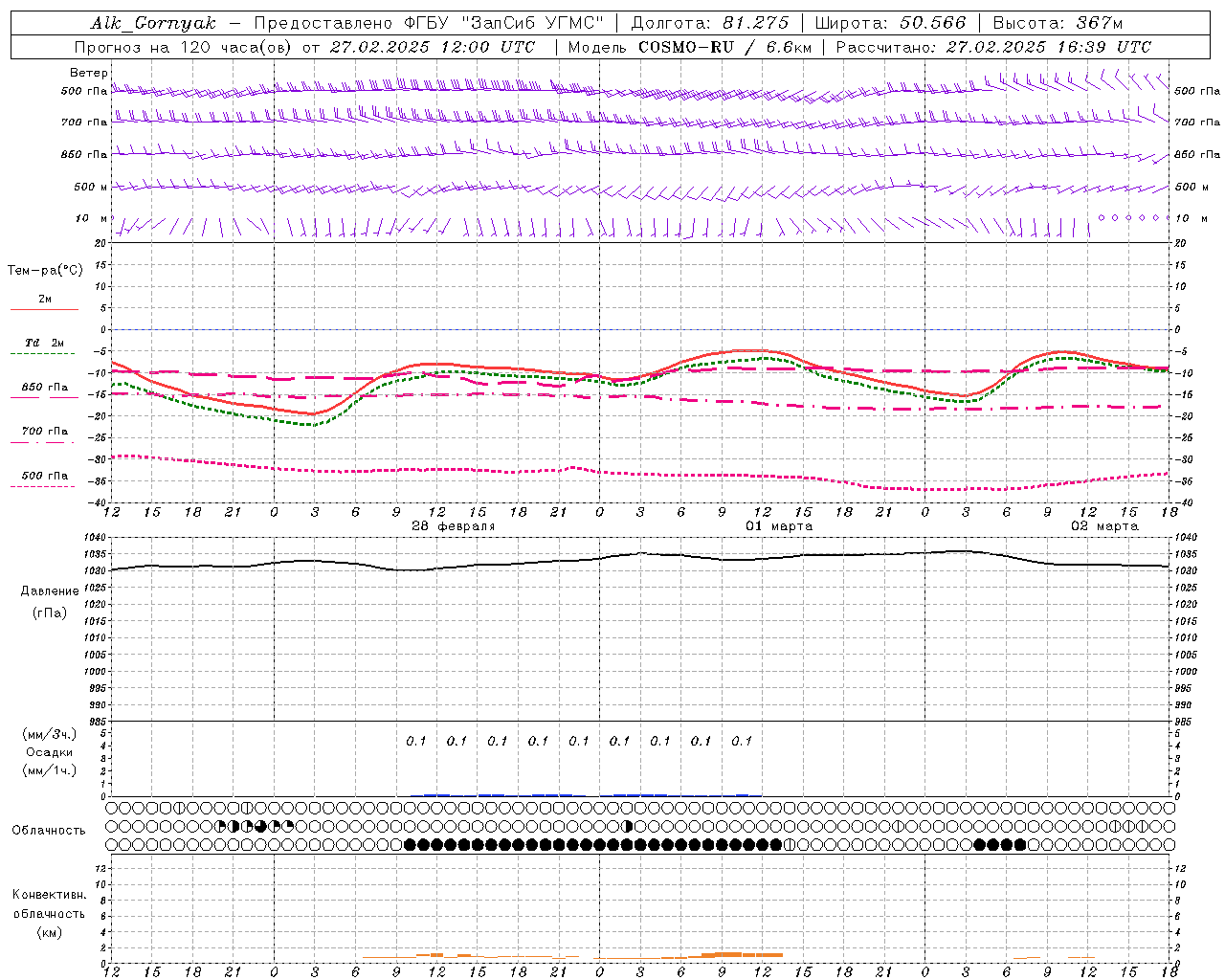
Task: Click the '700 гПа' temperature legend entry
Action: (x=45, y=431)
